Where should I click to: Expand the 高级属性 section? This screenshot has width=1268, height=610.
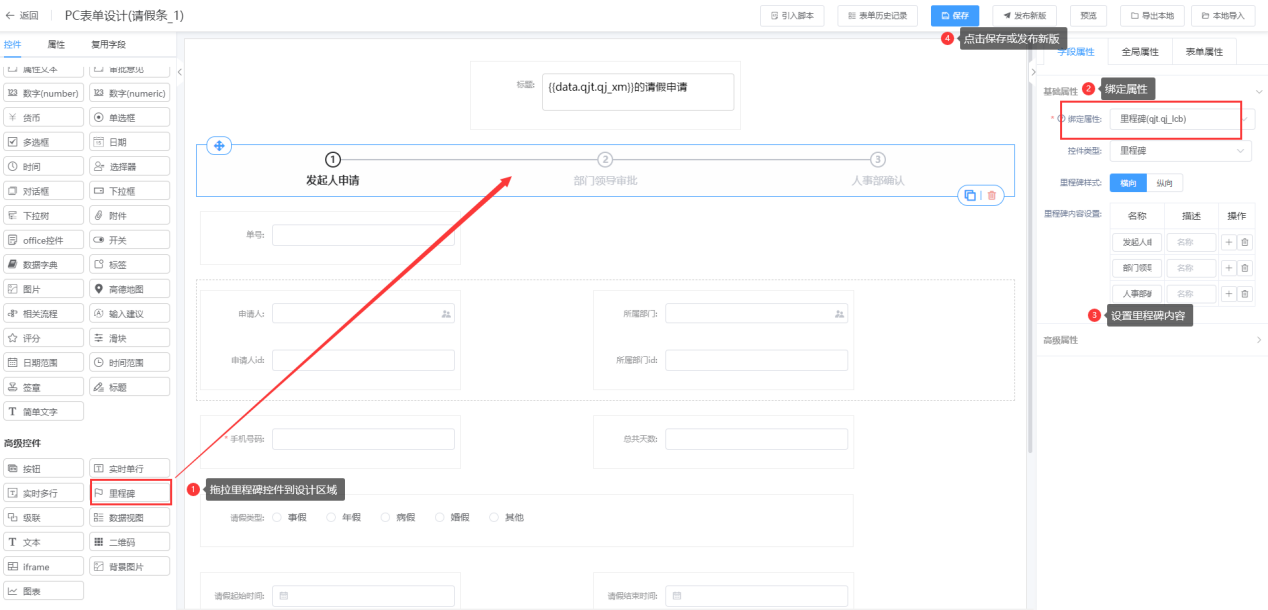(1150, 341)
